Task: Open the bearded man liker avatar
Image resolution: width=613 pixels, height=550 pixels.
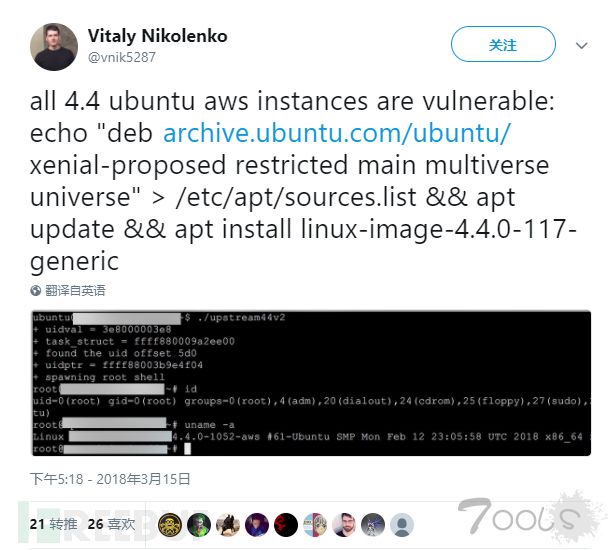Action: tap(344, 525)
